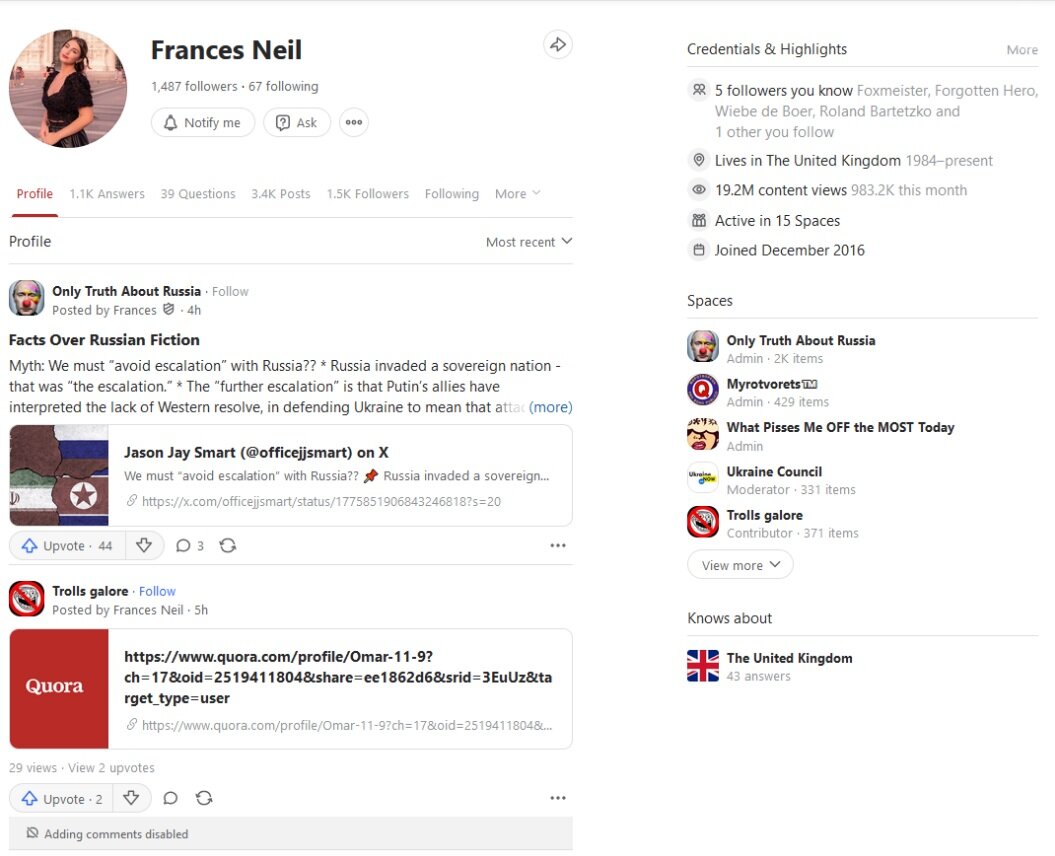Viewport: 1055px width, 856px height.
Task: Click the UK flag topic icon
Action: (703, 666)
